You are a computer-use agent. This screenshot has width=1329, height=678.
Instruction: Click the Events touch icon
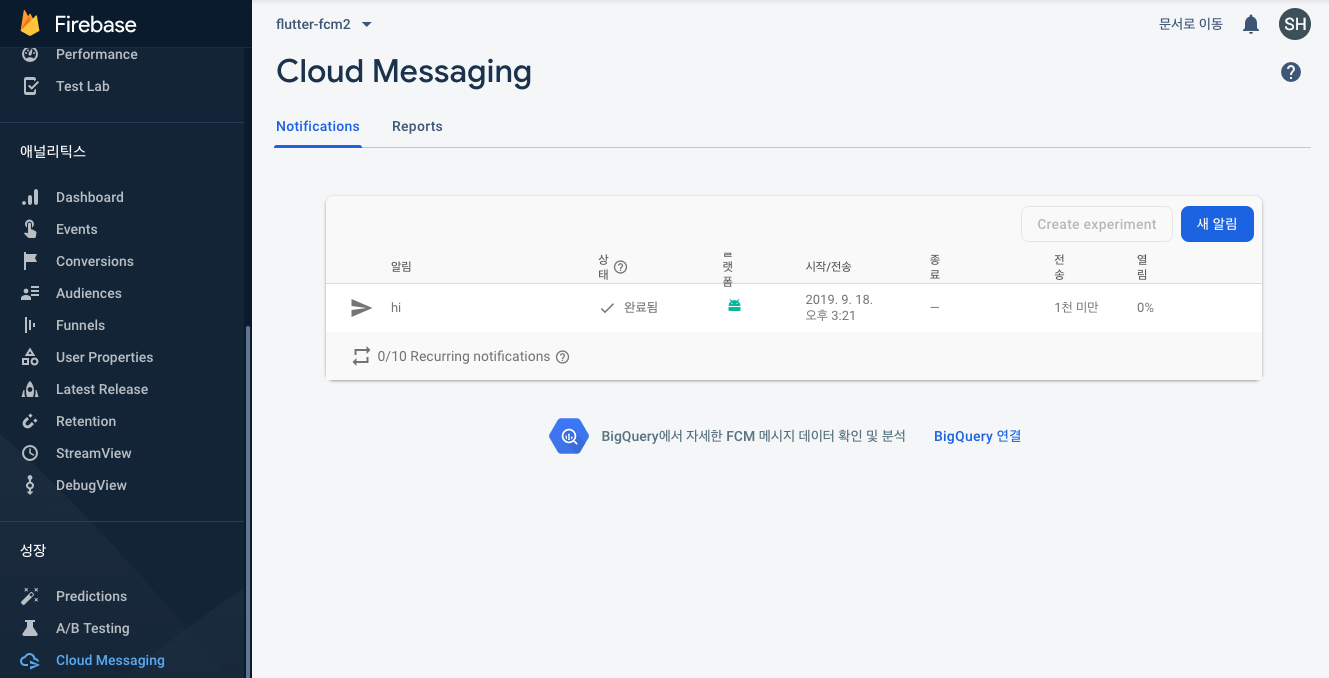pos(30,229)
